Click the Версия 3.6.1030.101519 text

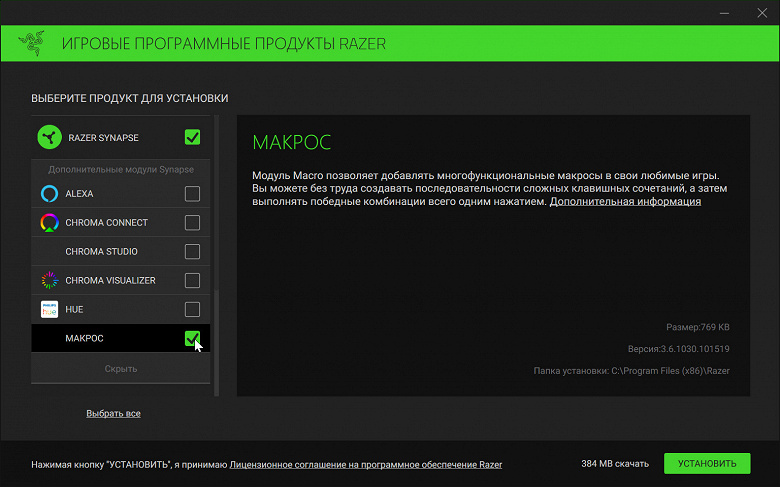[x=679, y=349]
